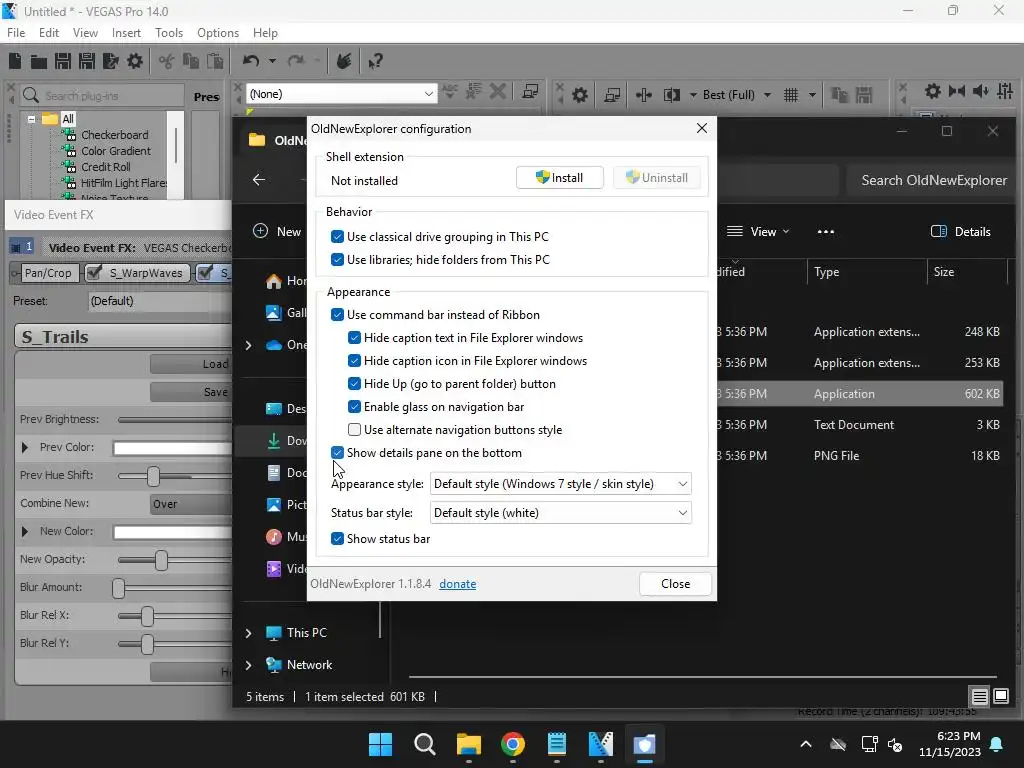Open the Edit menu in VEGAS Pro
Screen dimensions: 1024x768
pos(49,33)
